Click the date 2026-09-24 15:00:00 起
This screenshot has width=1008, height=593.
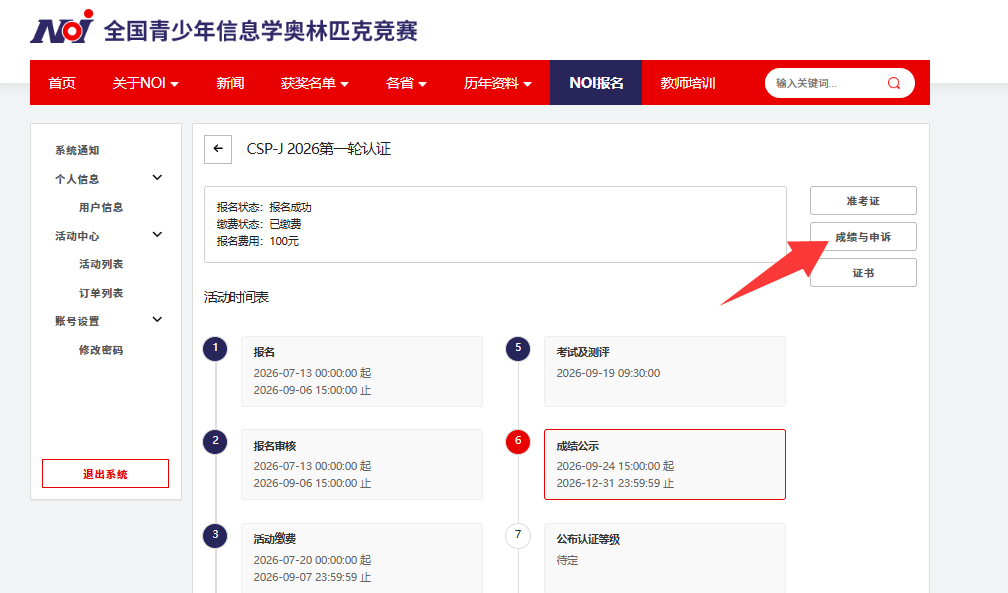point(615,466)
